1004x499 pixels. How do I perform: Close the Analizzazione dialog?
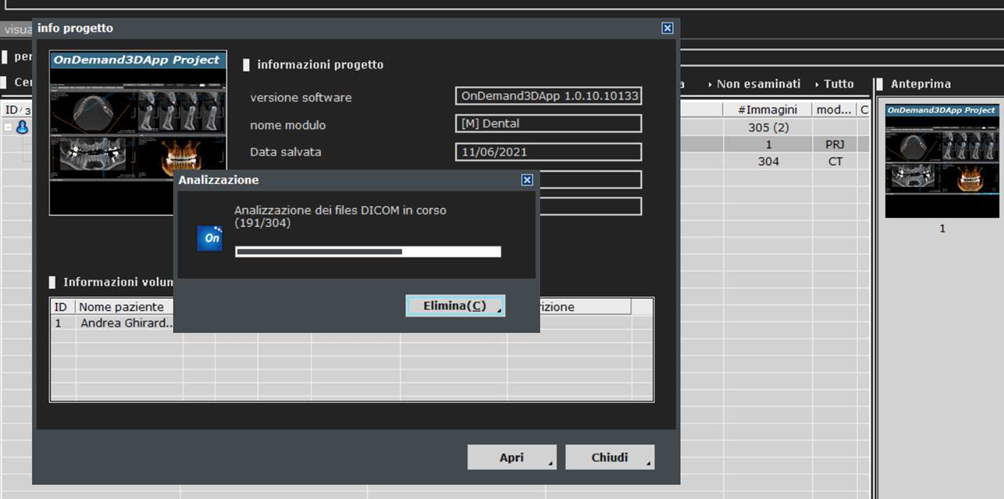pyautogui.click(x=527, y=180)
